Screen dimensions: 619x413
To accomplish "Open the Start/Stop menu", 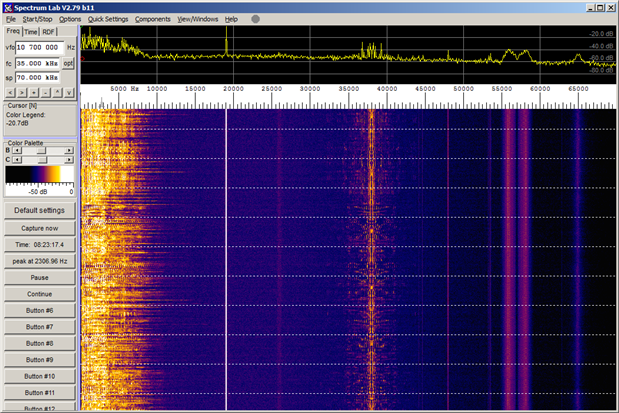I will 37,19.
